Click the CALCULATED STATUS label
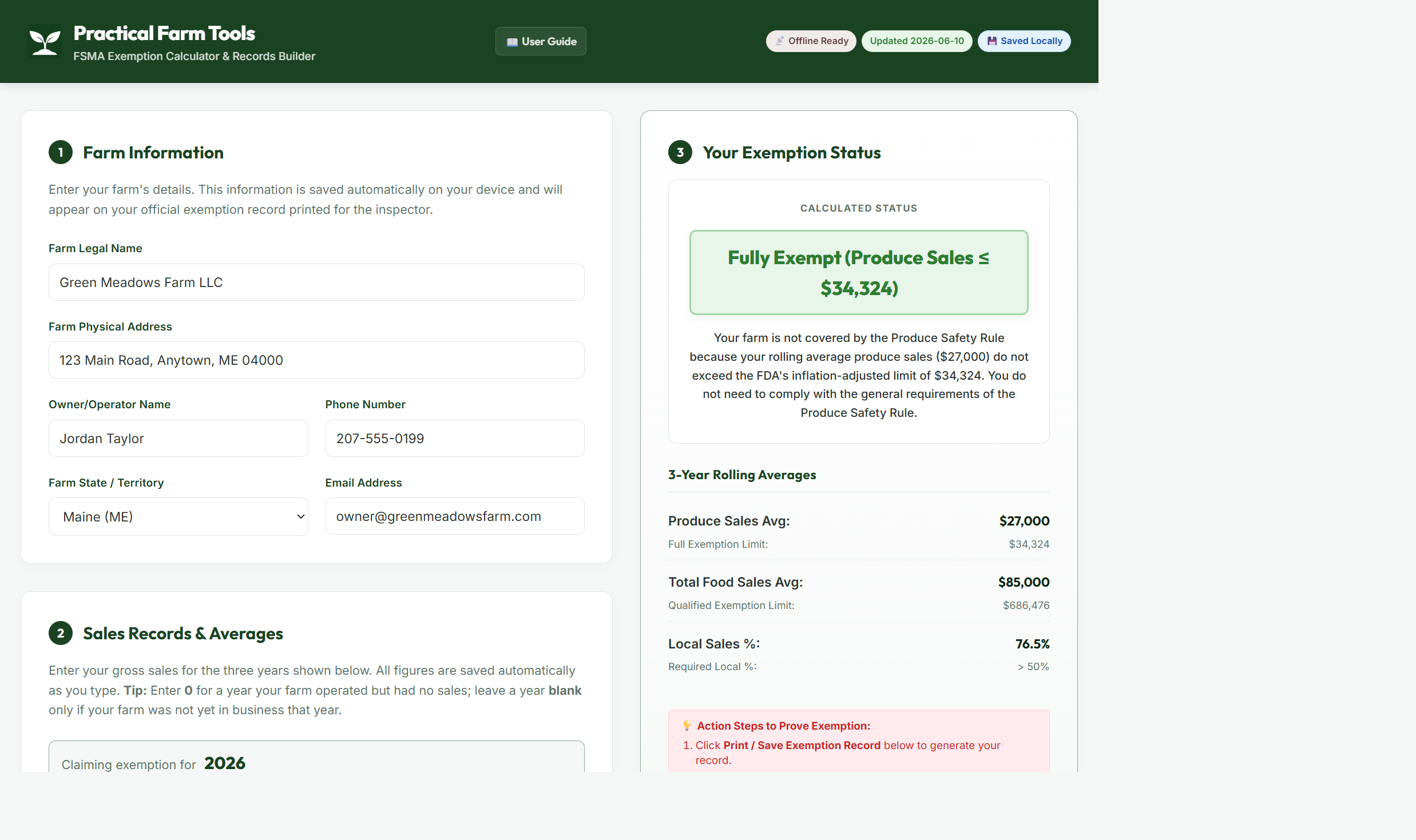 click(859, 208)
